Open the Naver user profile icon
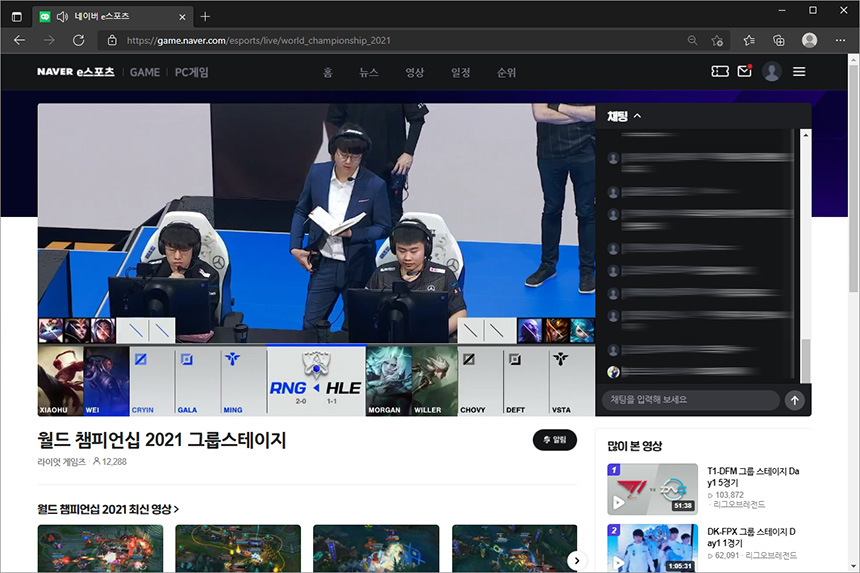This screenshot has width=860, height=573. point(772,72)
